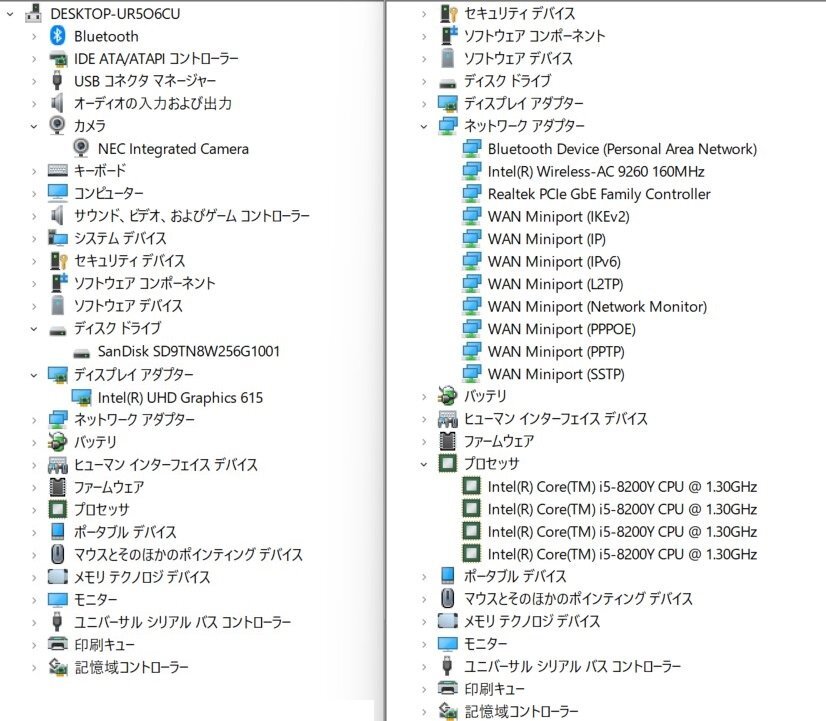This screenshot has width=826, height=721.
Task: Click the Bluetooth category icon
Action: click(x=57, y=36)
